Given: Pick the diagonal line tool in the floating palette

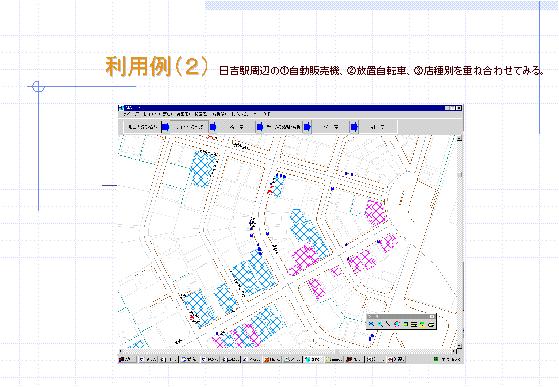Looking at the screenshot, I should 388,324.
